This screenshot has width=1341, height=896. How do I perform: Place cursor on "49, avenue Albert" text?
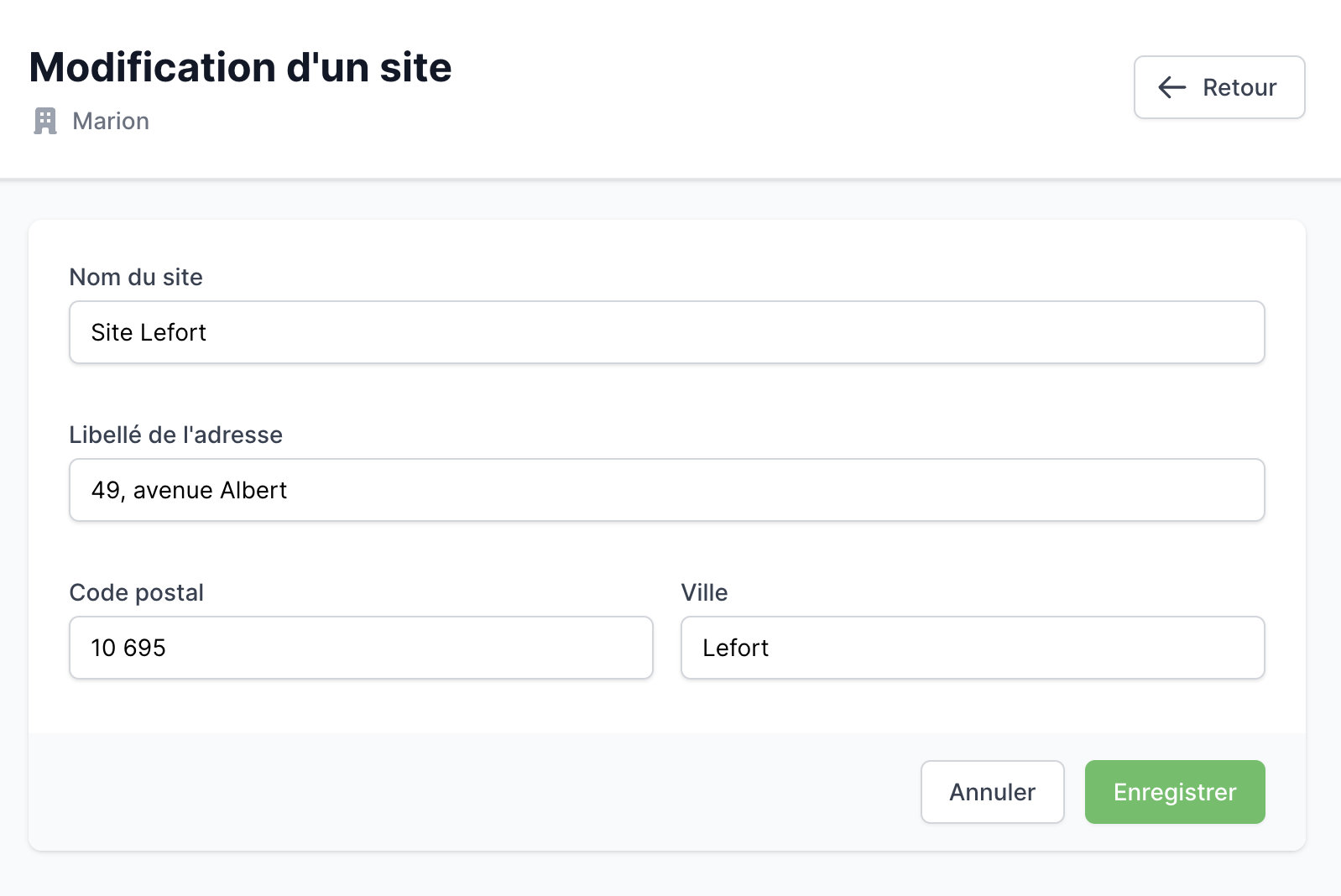[189, 490]
